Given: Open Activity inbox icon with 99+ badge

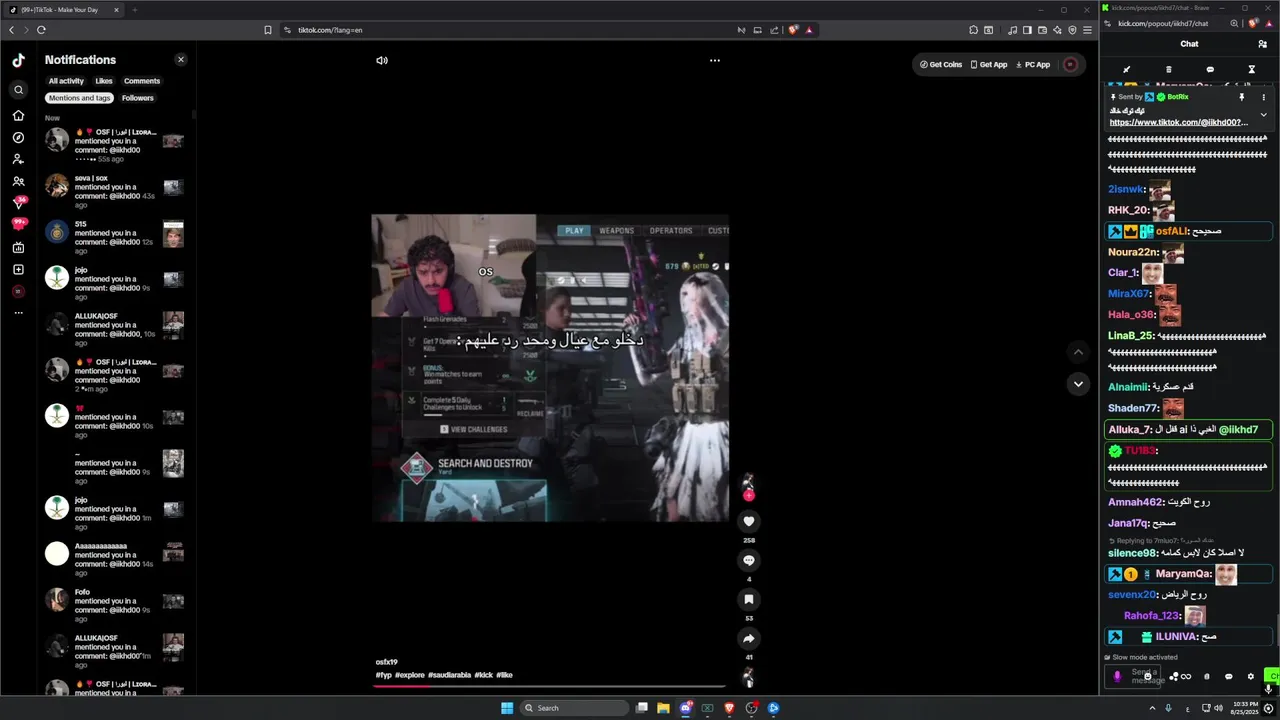Looking at the screenshot, I should (18, 225).
